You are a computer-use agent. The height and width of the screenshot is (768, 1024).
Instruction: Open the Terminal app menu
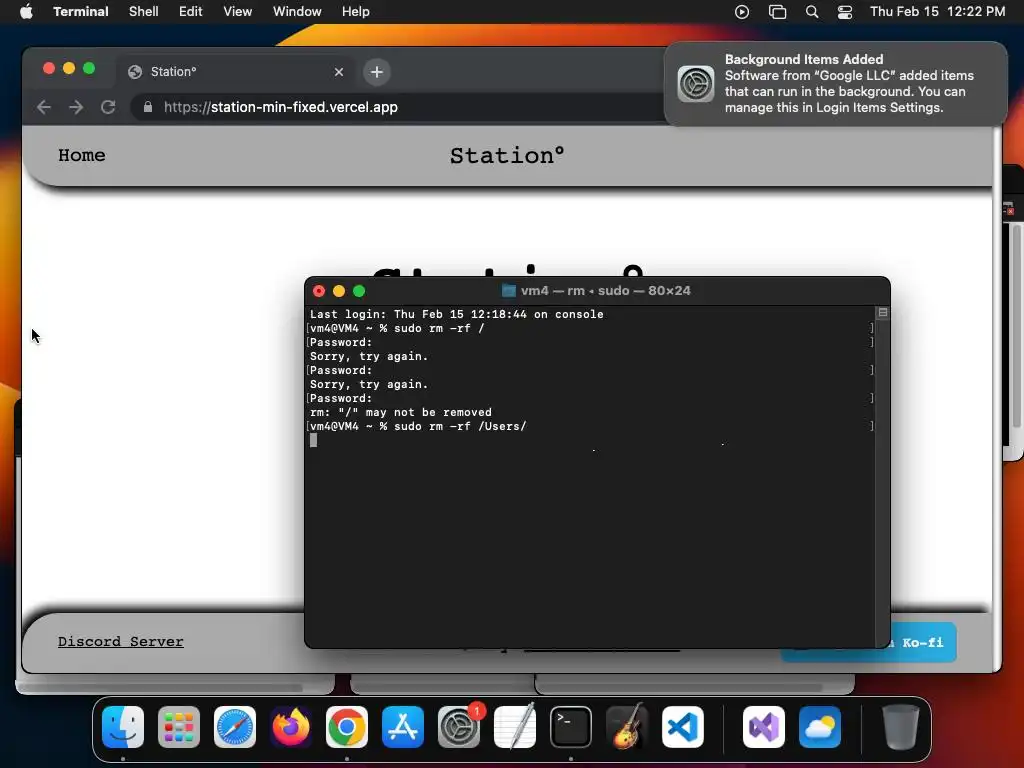click(x=80, y=12)
